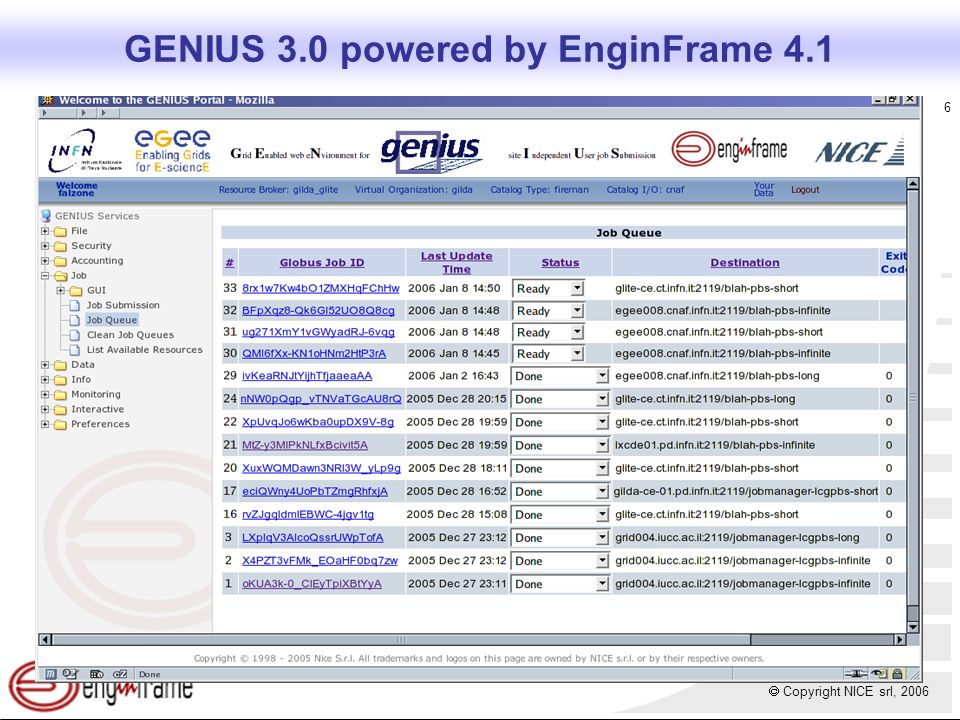
Task: Click destination 'lxcde01.pd.infn.it:2119/blah-pbs-infinite'
Action: [x=715, y=445]
